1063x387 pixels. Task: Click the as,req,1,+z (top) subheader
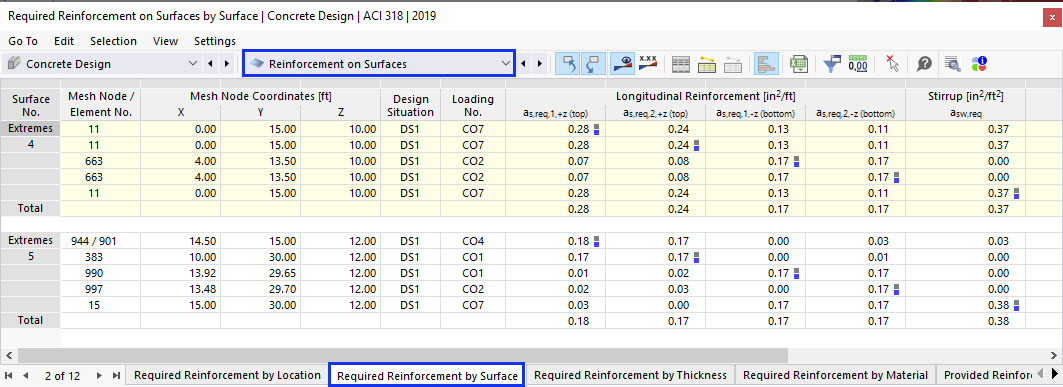(x=555, y=114)
